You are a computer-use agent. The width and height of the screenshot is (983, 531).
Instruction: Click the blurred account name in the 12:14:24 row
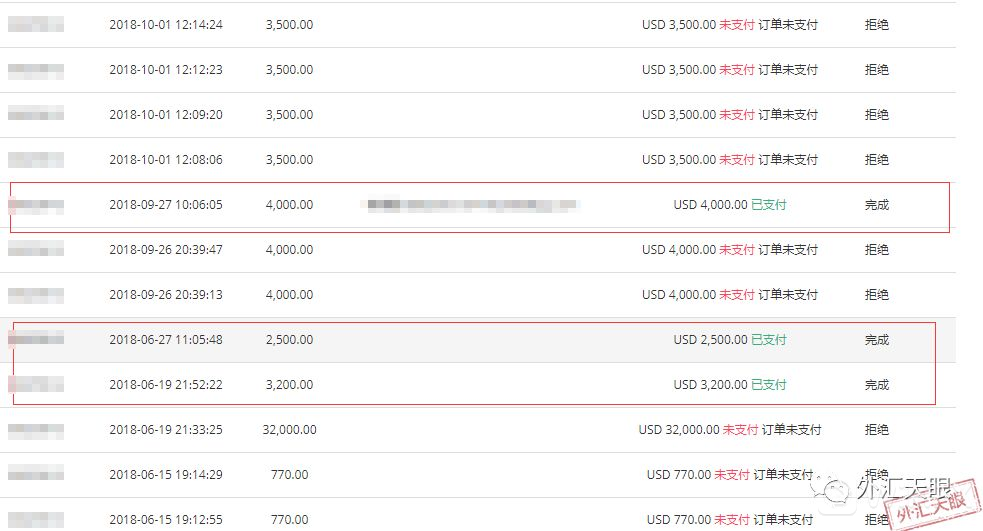[36, 25]
